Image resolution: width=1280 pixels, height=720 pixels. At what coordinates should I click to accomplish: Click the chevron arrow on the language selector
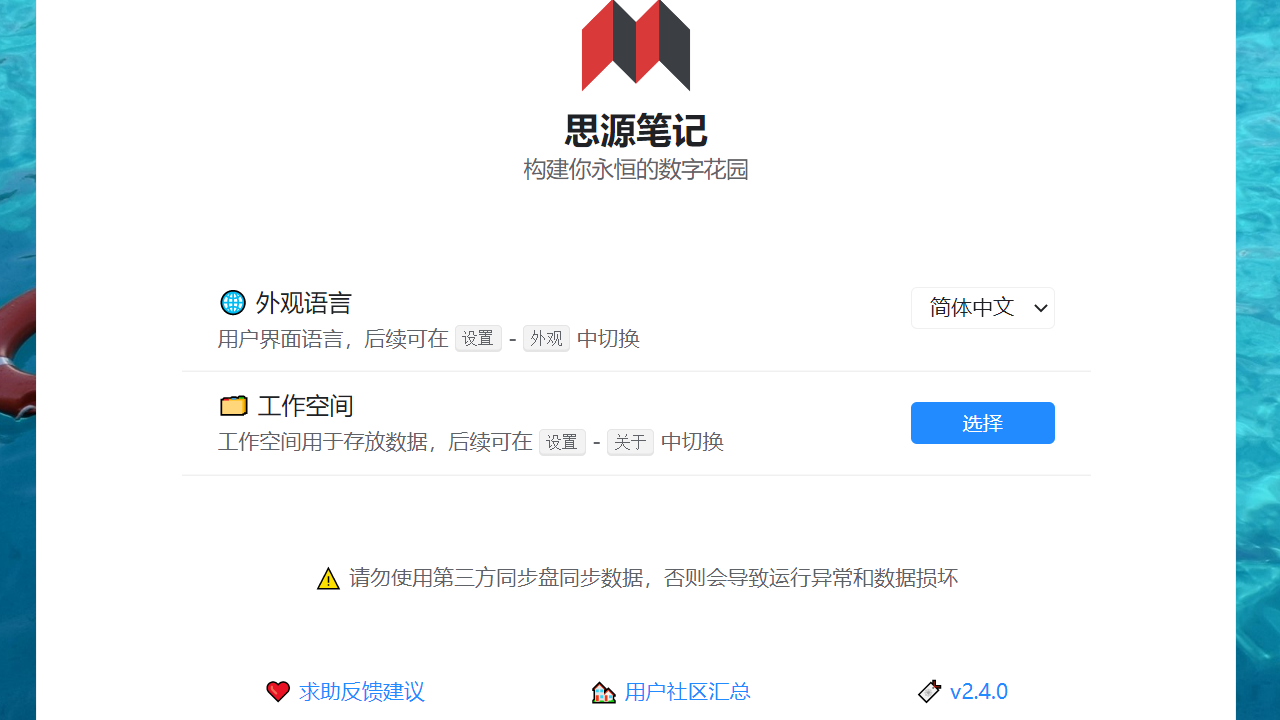pyautogui.click(x=1040, y=308)
